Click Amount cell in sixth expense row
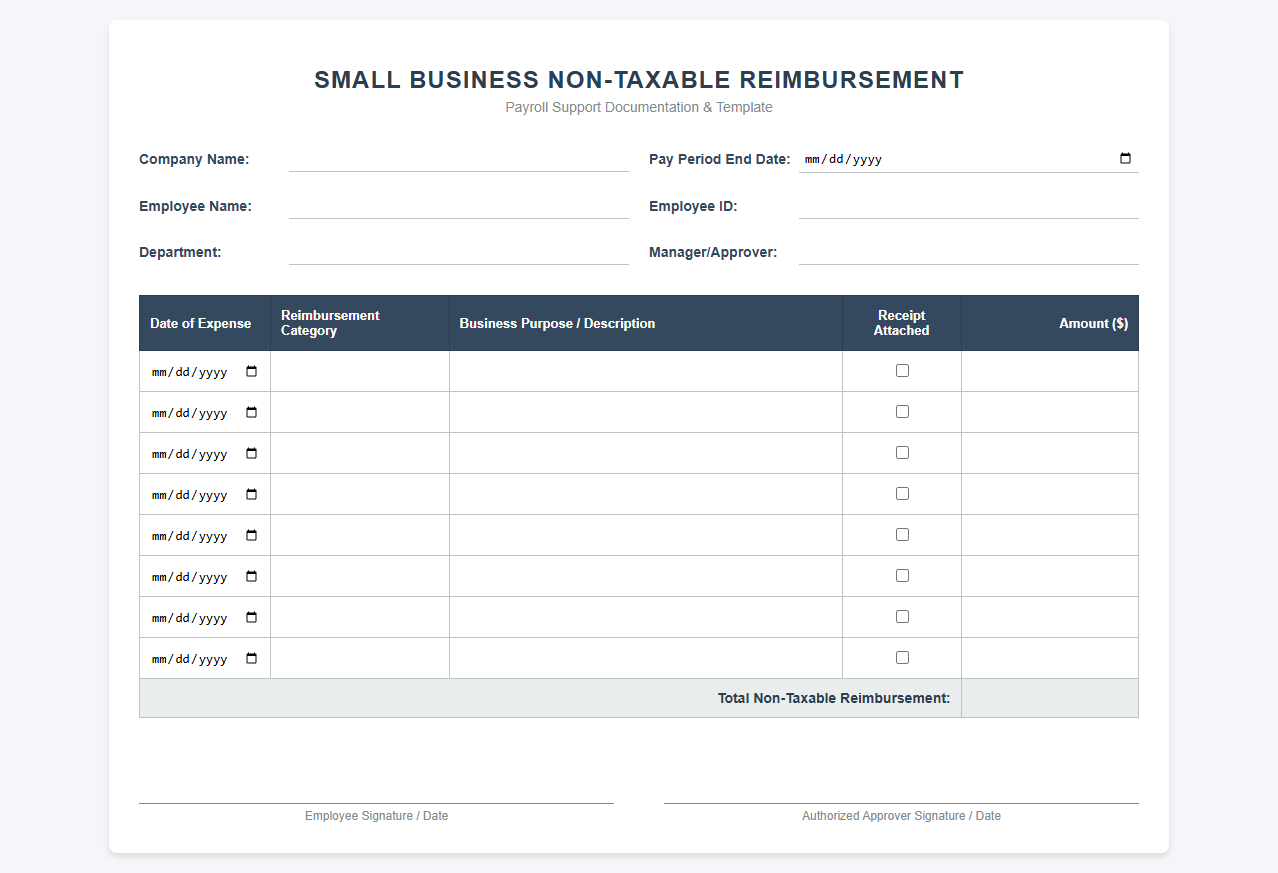This screenshot has width=1278, height=873. pos(1050,576)
